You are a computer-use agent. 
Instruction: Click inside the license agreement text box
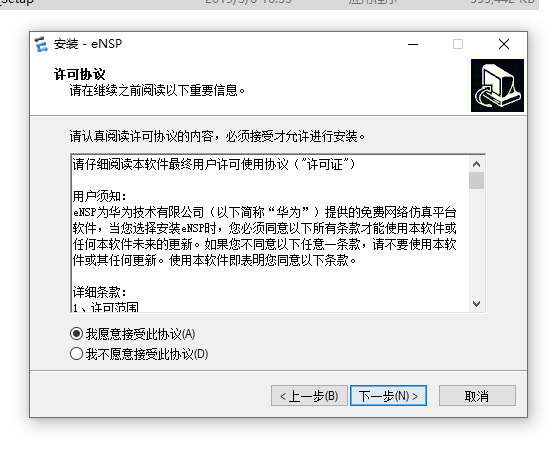[x=270, y=234]
